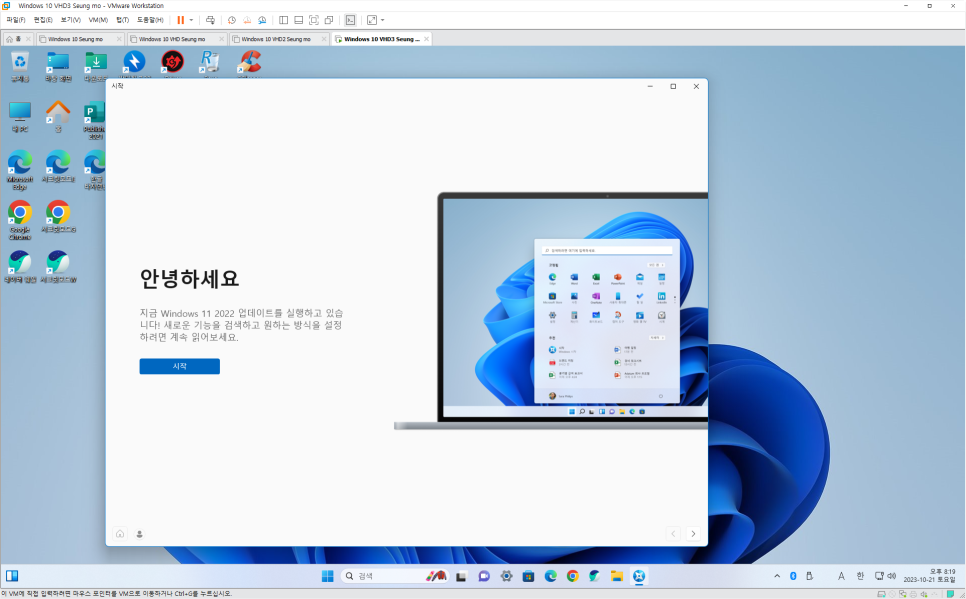Open the network and volume tray icons
Screen dimensions: 966x599
coord(885,576)
